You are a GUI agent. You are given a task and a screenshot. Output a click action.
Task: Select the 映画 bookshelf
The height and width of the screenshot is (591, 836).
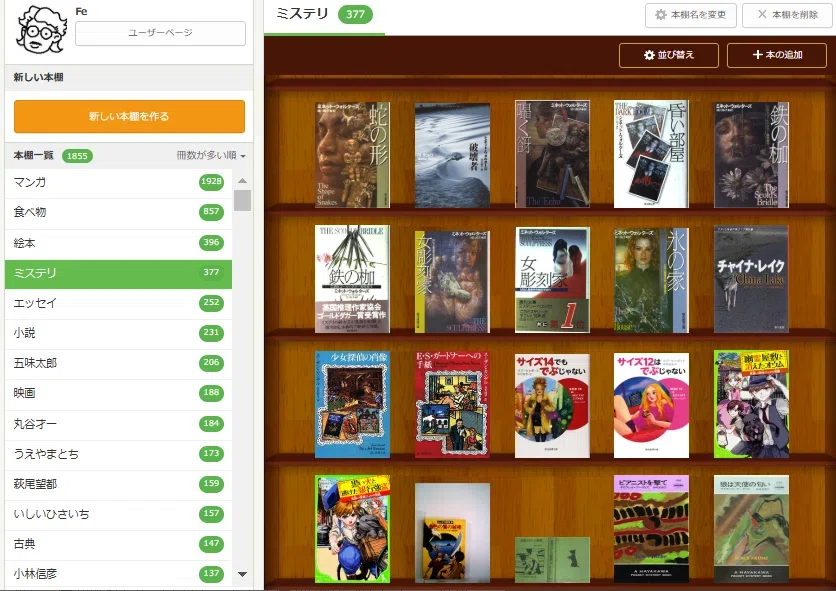point(118,393)
